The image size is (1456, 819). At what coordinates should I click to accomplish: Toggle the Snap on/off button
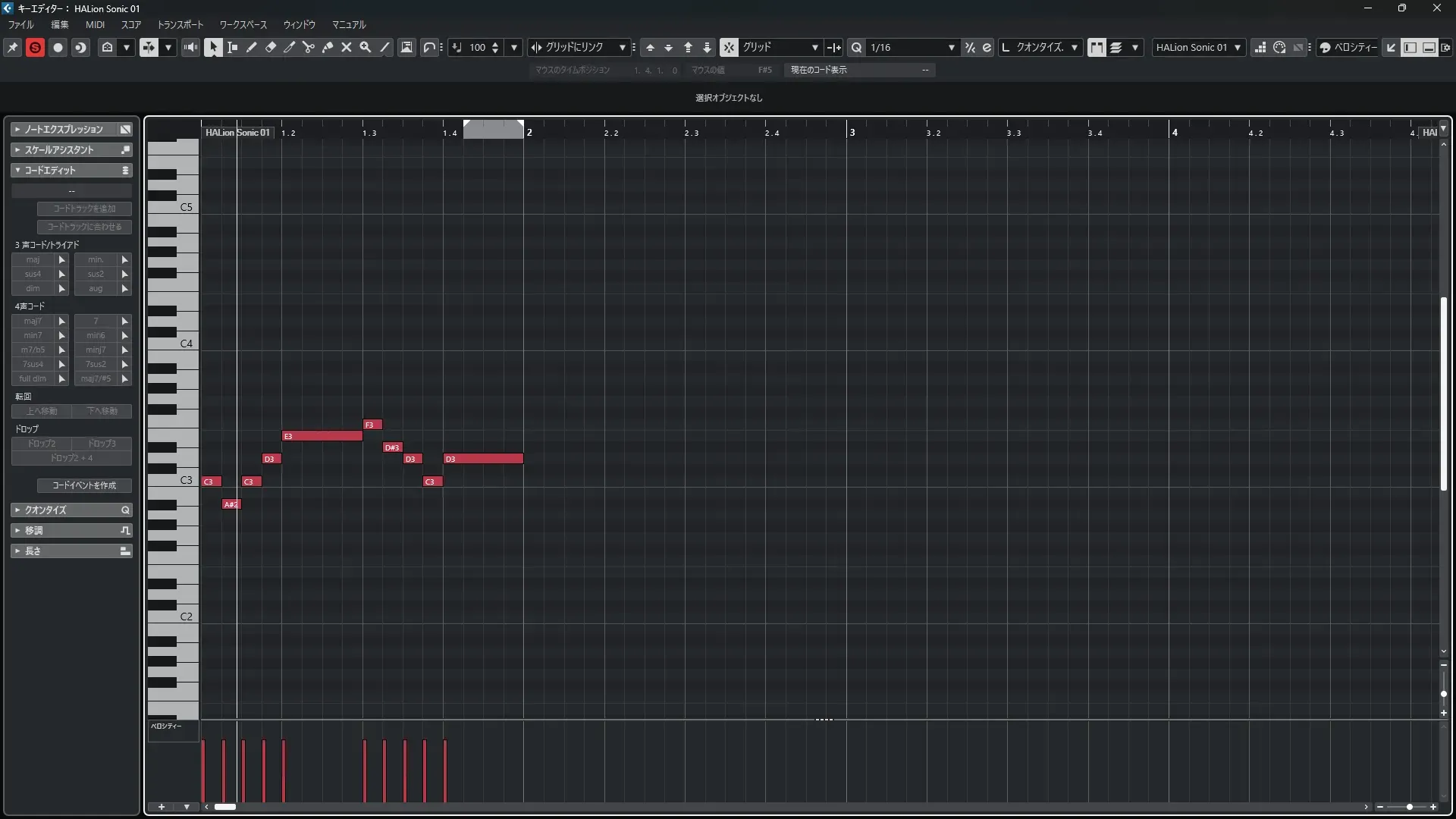tap(729, 47)
